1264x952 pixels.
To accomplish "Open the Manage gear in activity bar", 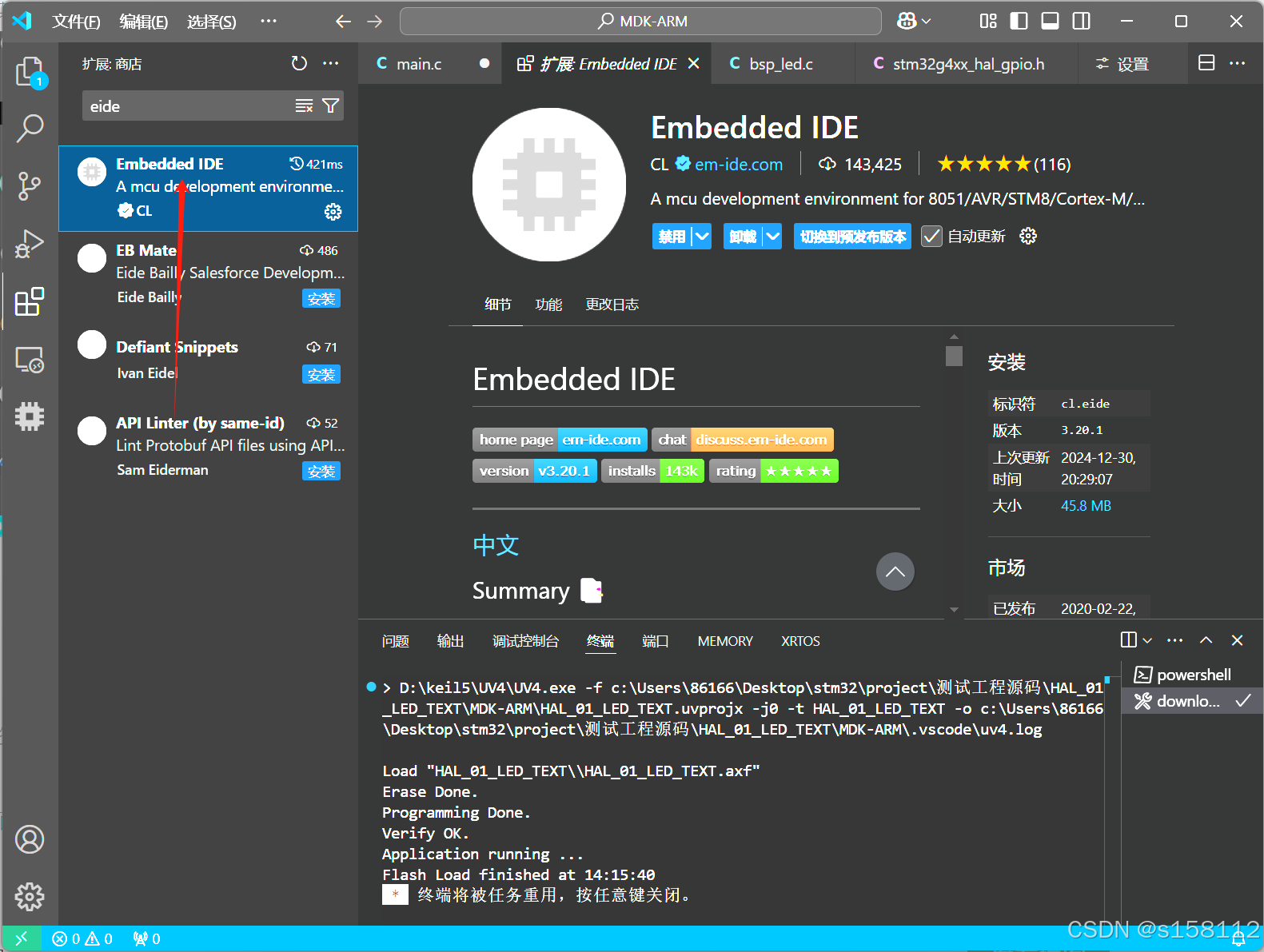I will 30,897.
